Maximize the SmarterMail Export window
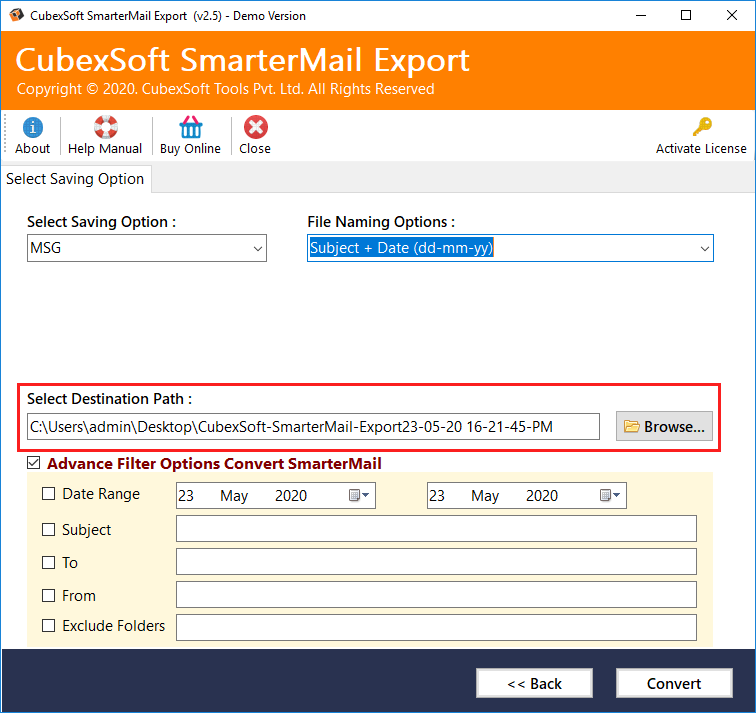Viewport: 756px width, 713px height. point(686,15)
